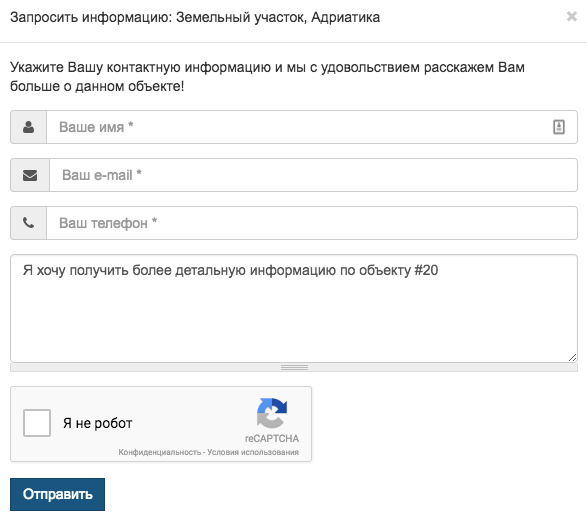
Task: Close the request information dialog
Action: click(572, 16)
